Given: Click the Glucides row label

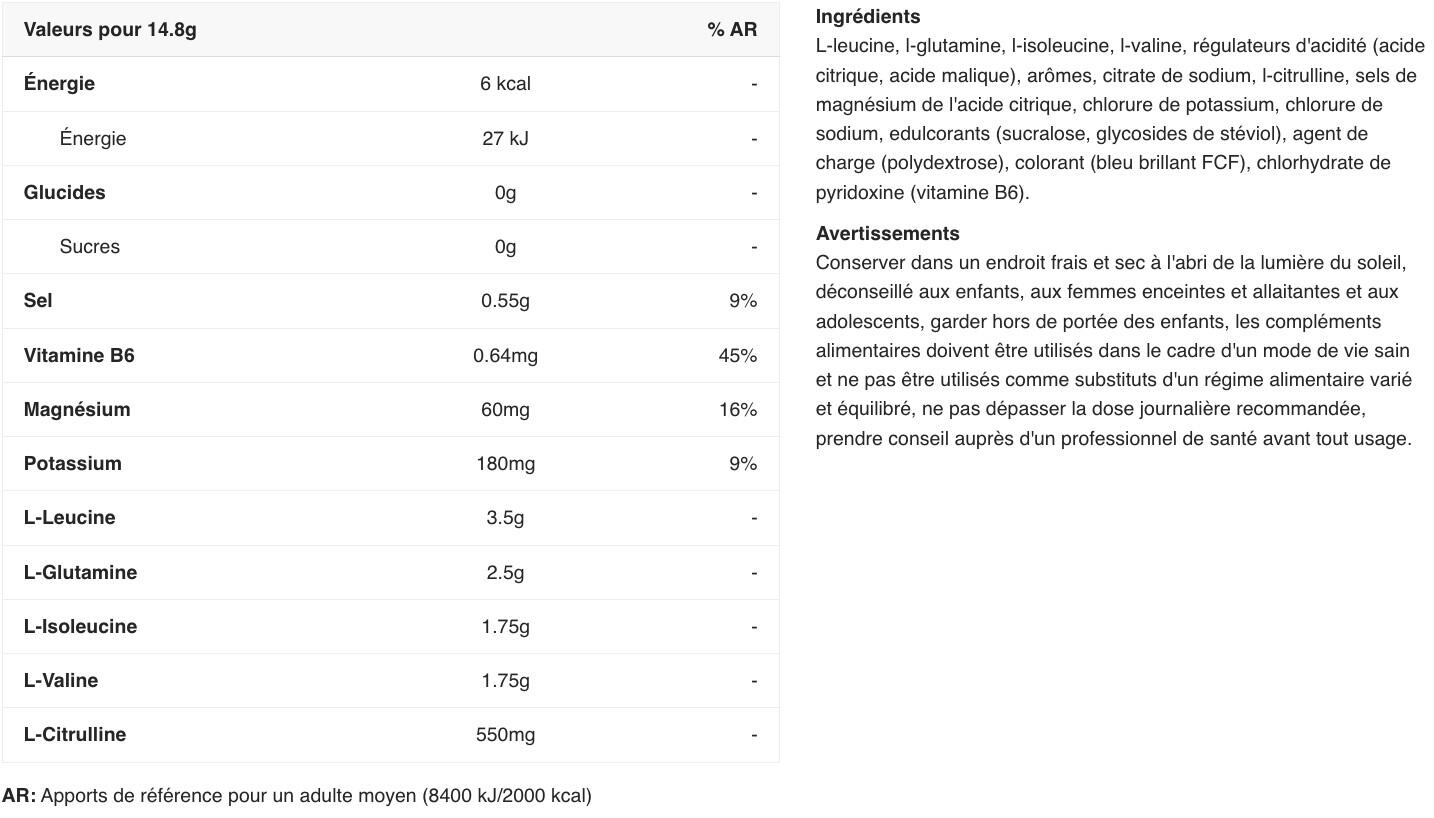Looking at the screenshot, I should coord(64,193).
